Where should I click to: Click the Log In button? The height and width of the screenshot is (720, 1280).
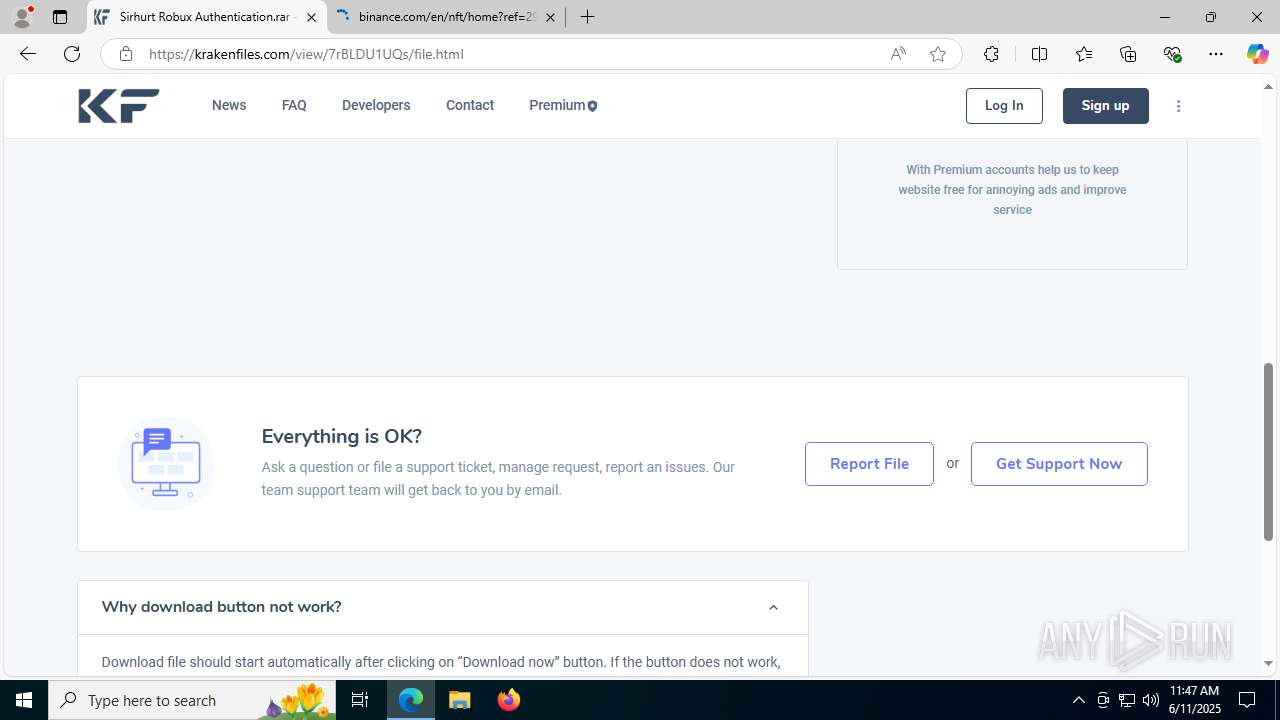pos(1004,106)
